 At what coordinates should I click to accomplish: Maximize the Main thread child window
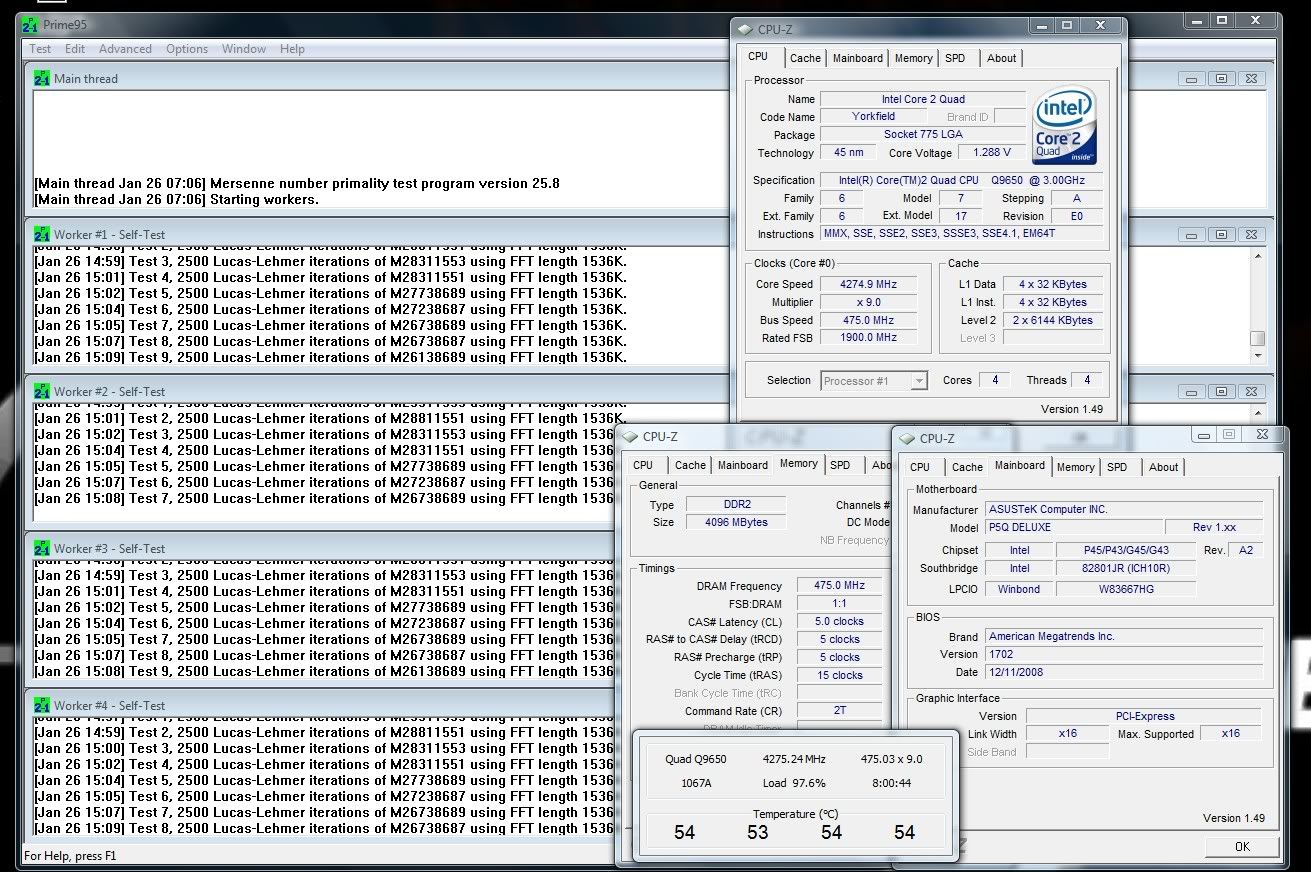click(x=1222, y=79)
